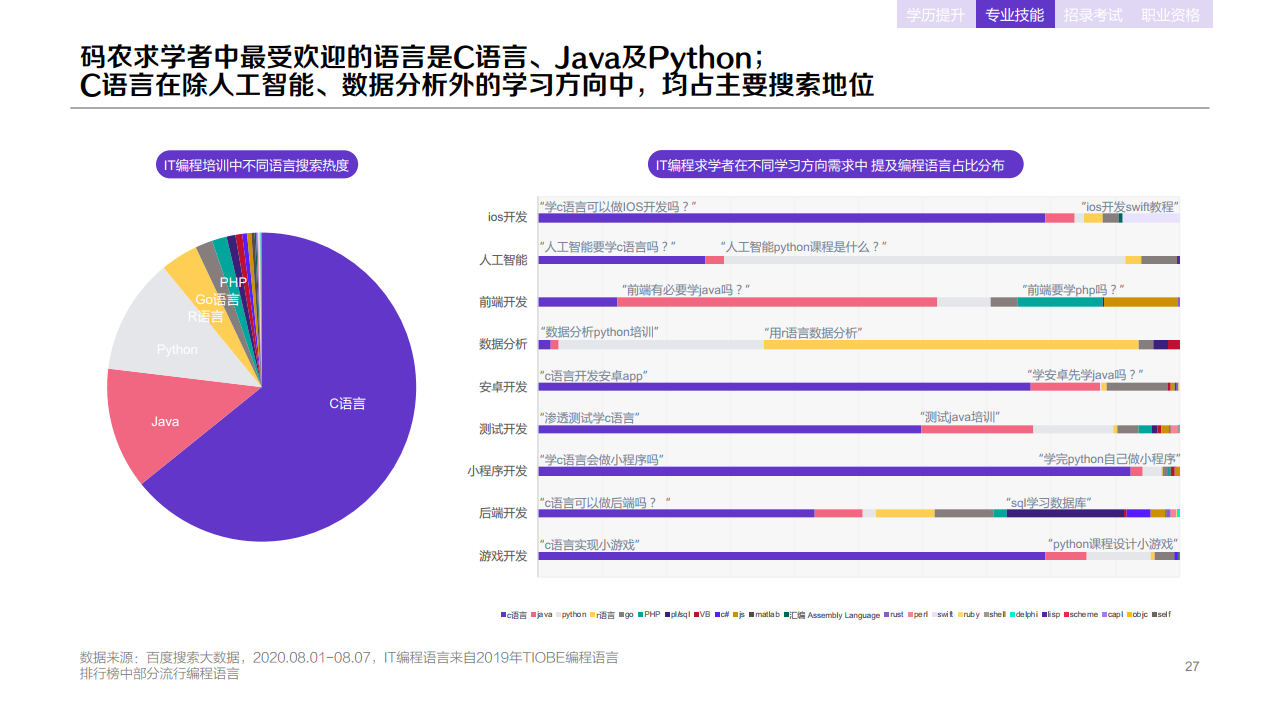1280x720 pixels.
Task: Open the 招录考试 tab
Action: tap(1094, 15)
